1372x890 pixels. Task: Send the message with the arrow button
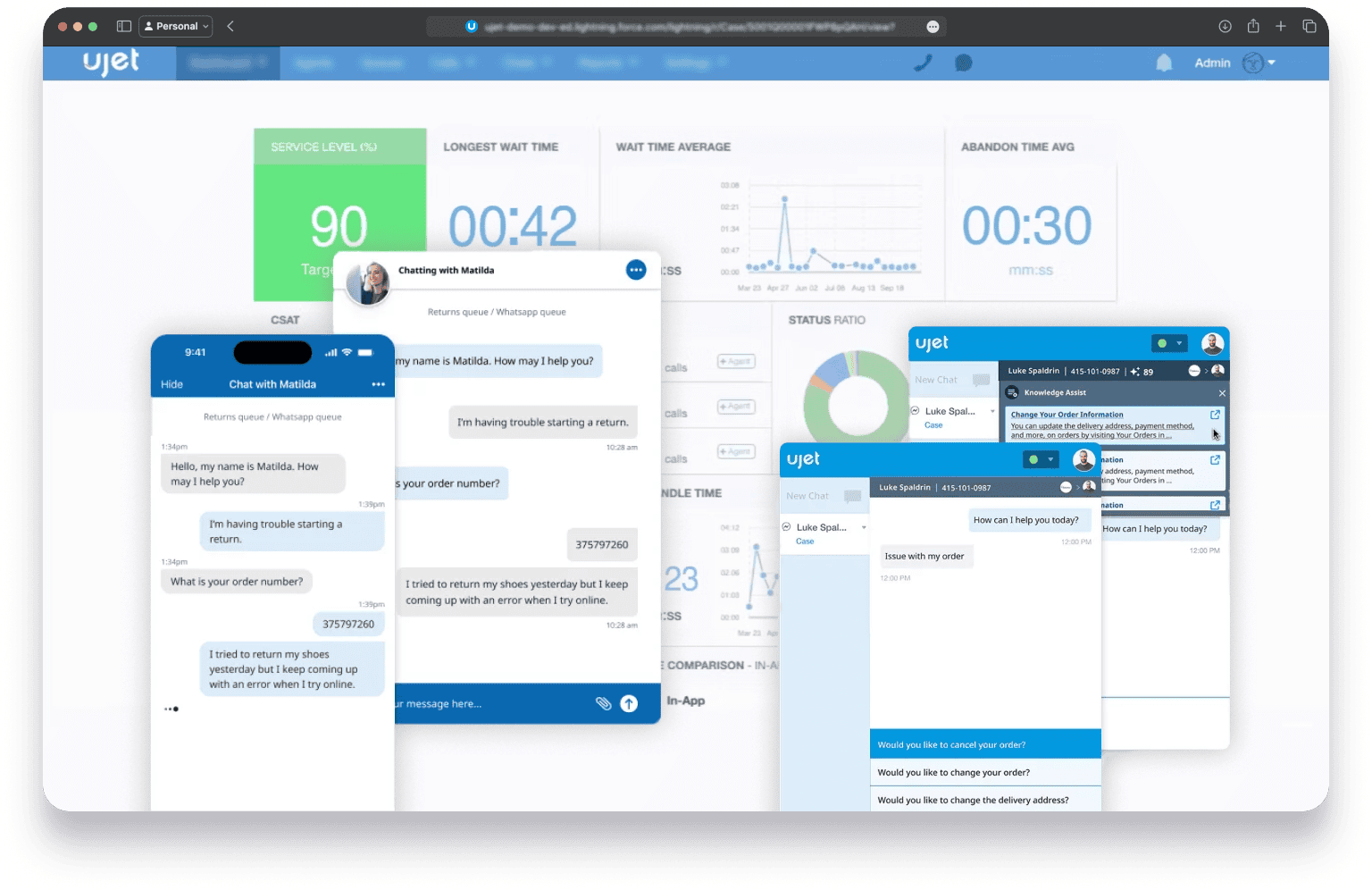tap(629, 703)
